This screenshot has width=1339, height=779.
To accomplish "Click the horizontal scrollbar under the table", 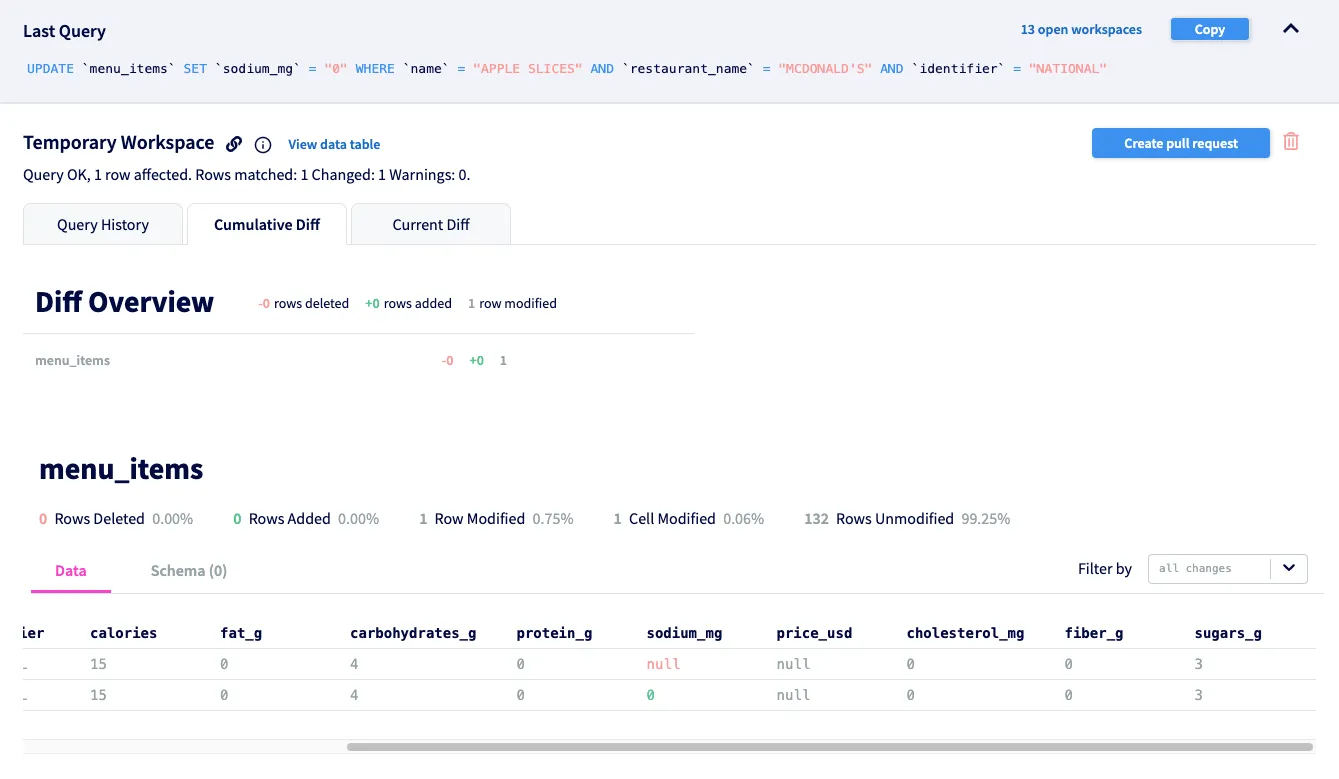I will tap(829, 747).
